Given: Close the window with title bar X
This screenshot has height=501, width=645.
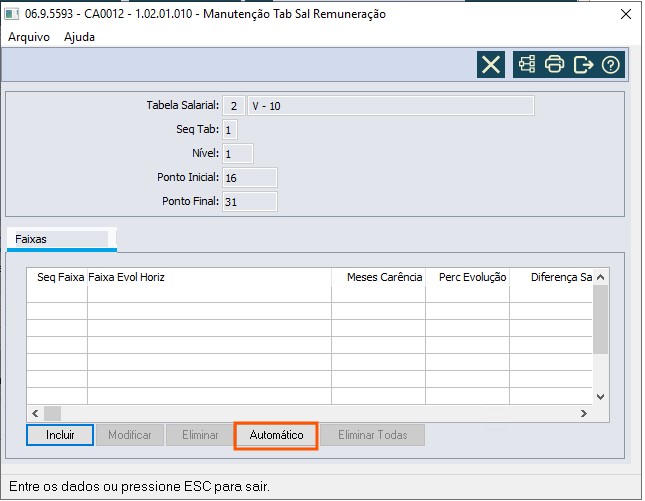Looking at the screenshot, I should [x=626, y=14].
